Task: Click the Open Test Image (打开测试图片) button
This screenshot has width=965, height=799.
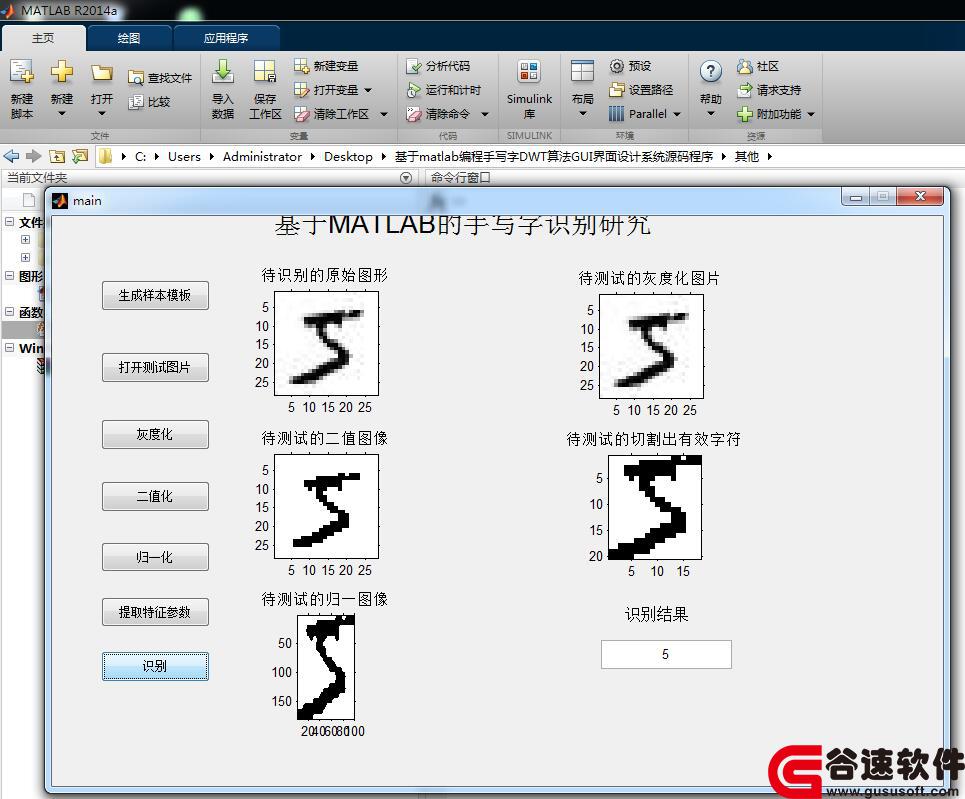Action: point(155,367)
